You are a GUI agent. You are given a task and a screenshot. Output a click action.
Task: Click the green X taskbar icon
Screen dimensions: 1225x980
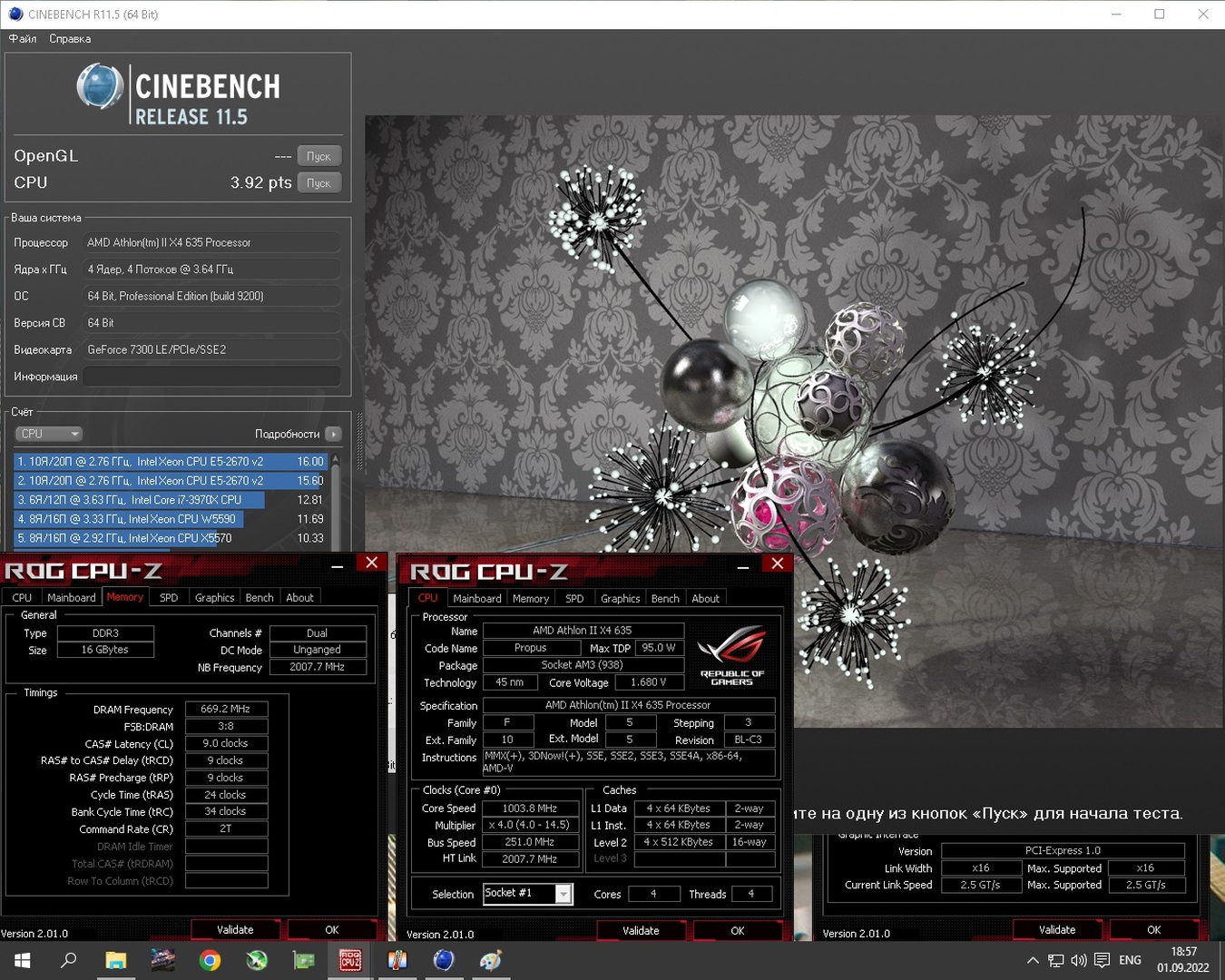[x=257, y=960]
